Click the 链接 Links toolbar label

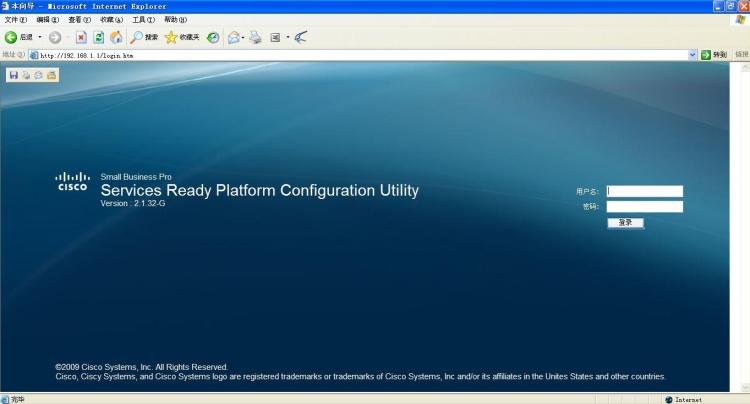pyautogui.click(x=741, y=55)
